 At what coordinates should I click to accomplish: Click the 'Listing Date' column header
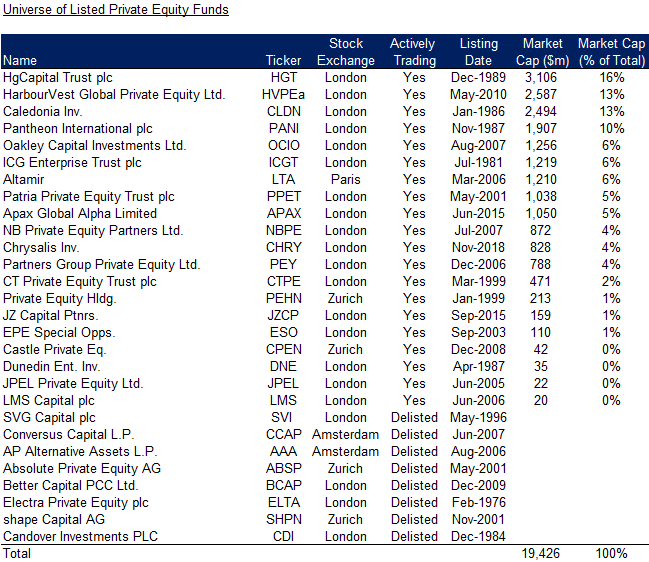(x=478, y=52)
